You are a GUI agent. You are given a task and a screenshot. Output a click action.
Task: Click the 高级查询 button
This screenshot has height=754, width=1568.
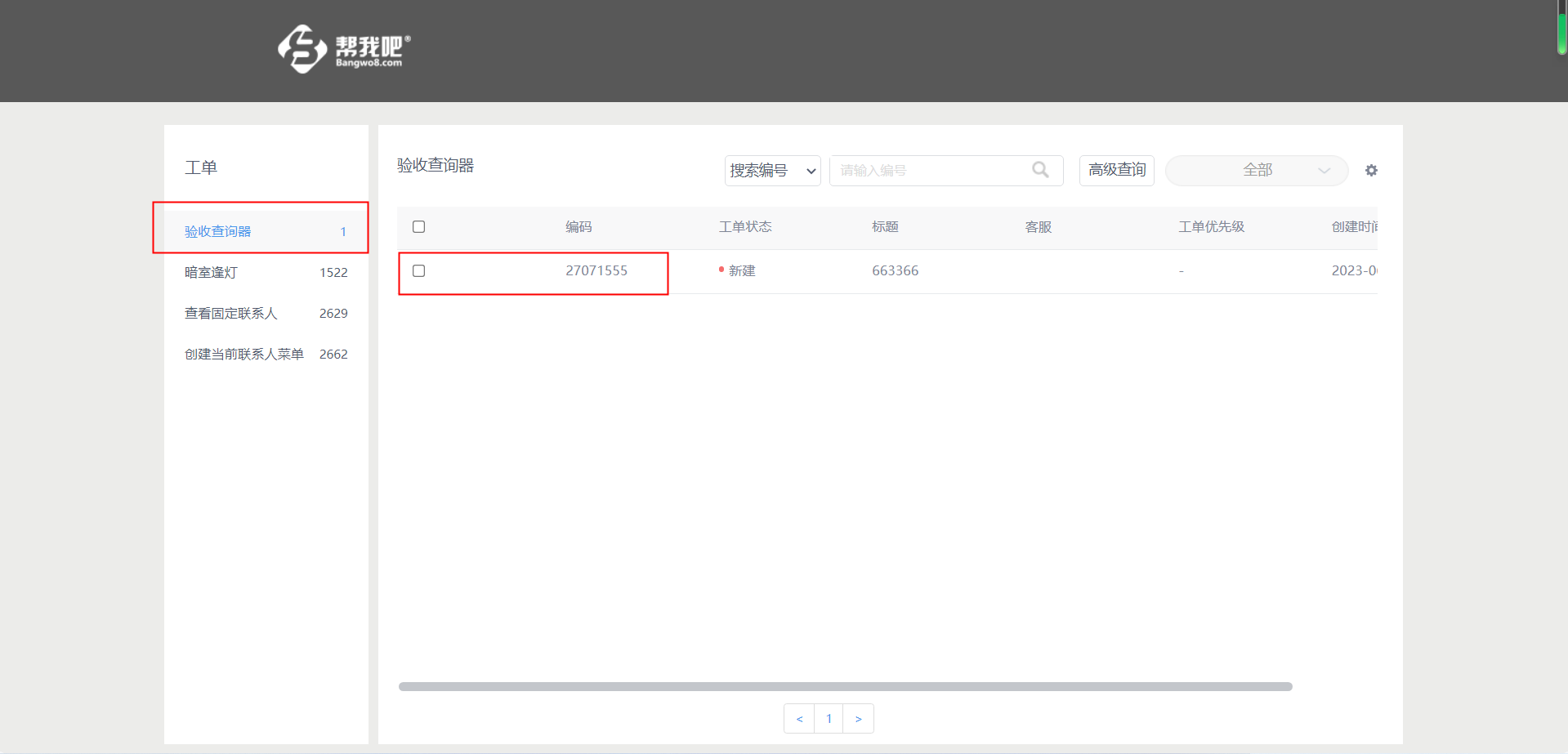(1116, 170)
